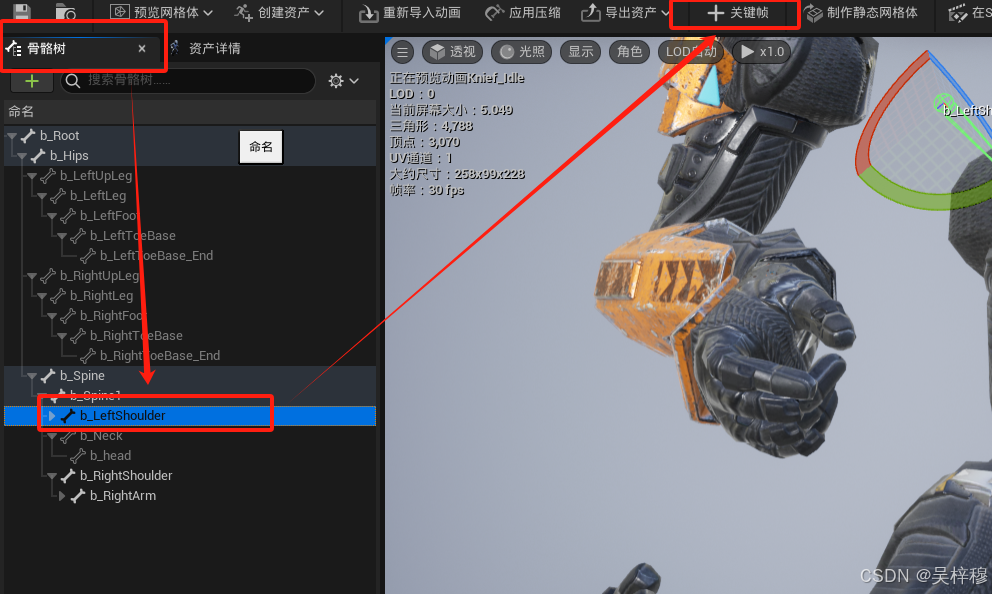Open the viewport hamburger options menu
The width and height of the screenshot is (992, 594).
point(402,52)
